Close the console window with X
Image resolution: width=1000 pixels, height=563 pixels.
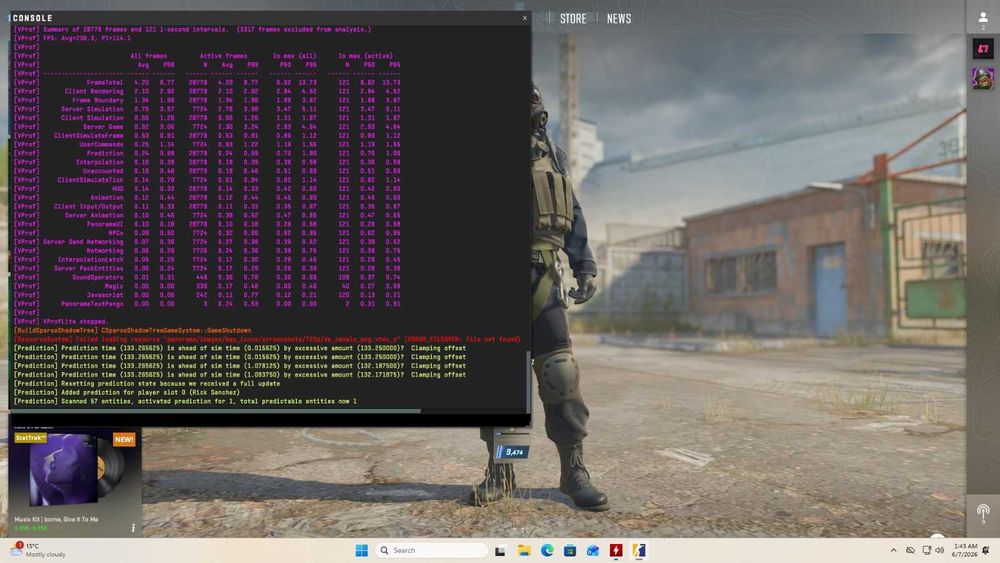click(x=525, y=18)
